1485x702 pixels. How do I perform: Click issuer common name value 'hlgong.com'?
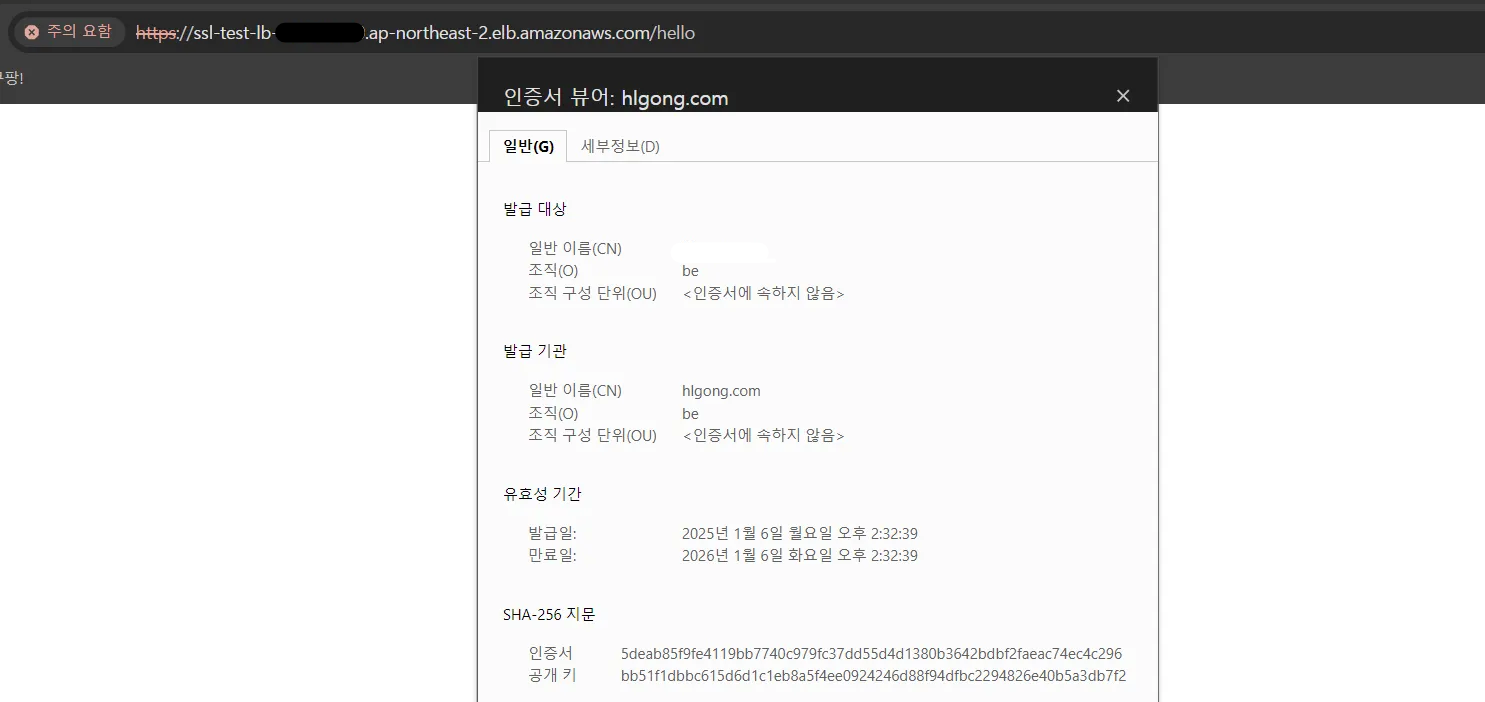(721, 391)
